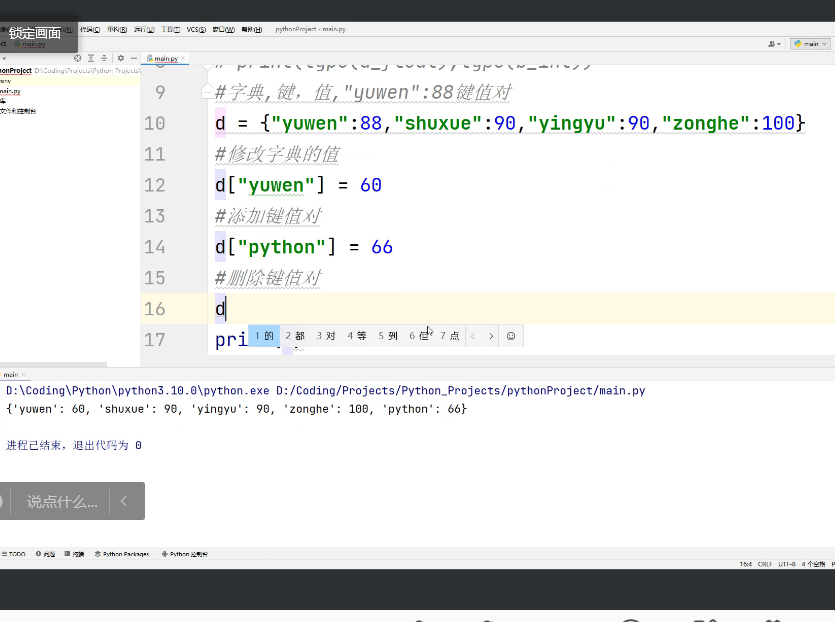Select IME candidate 3 对

coord(326,337)
